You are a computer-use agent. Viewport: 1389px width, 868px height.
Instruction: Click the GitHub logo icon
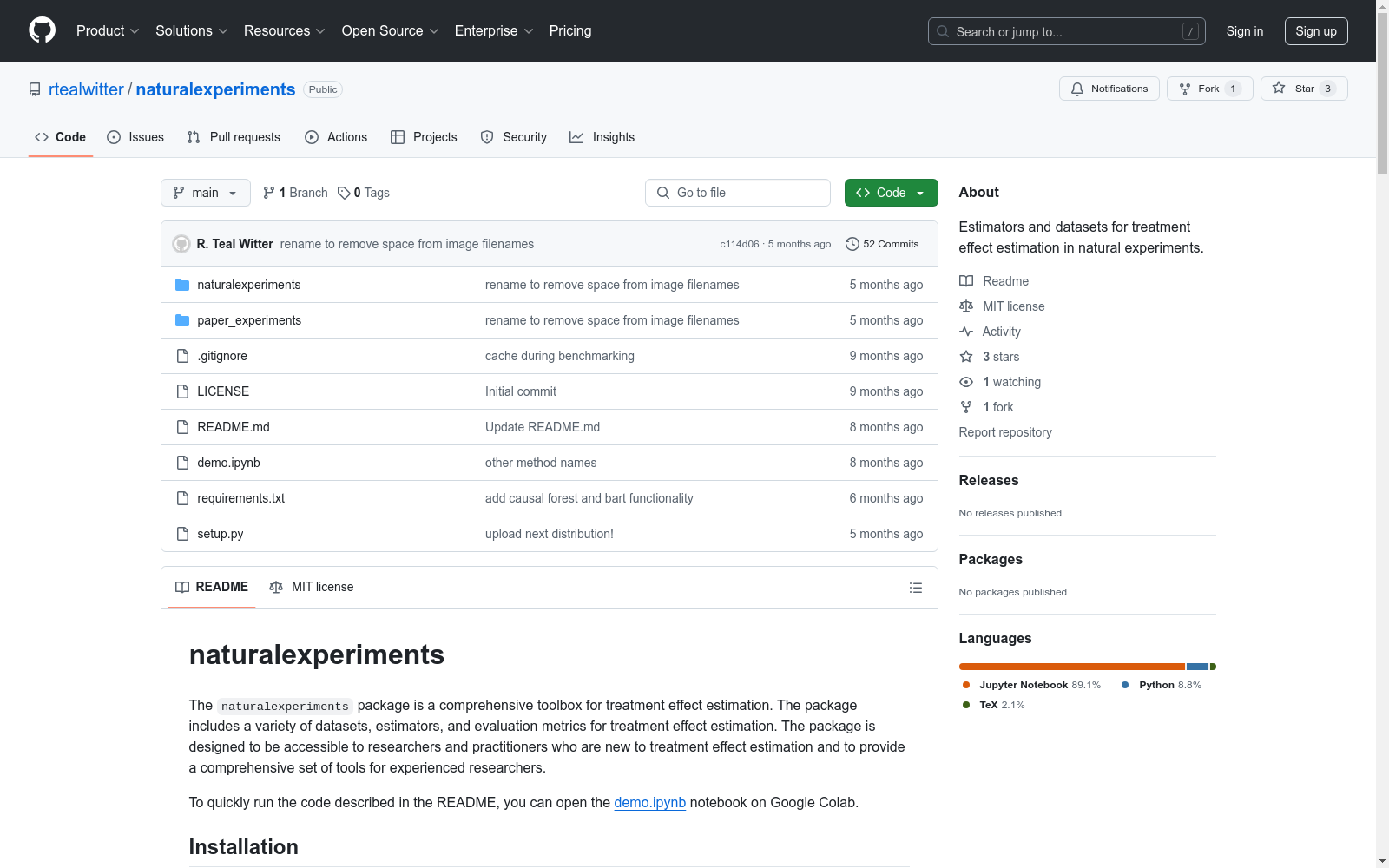[x=42, y=30]
